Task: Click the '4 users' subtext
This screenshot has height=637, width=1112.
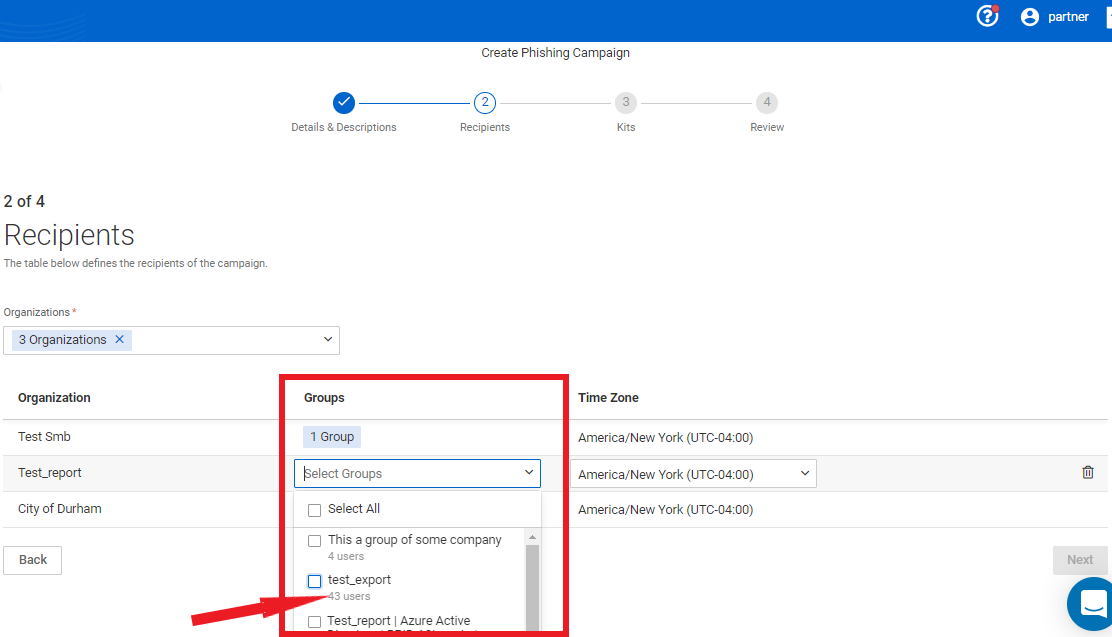Action: (345, 556)
